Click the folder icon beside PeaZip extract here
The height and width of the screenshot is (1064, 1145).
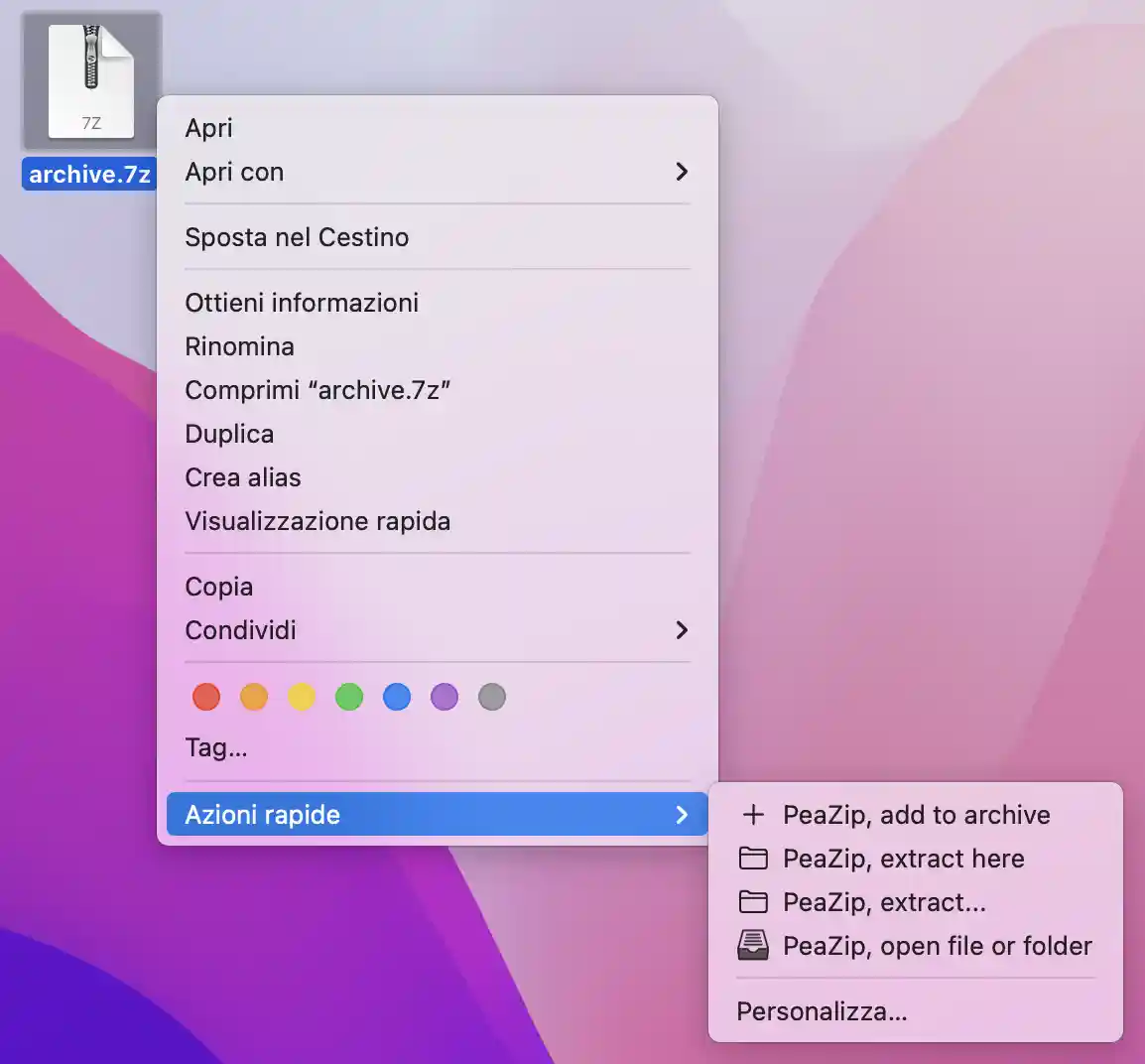754,859
